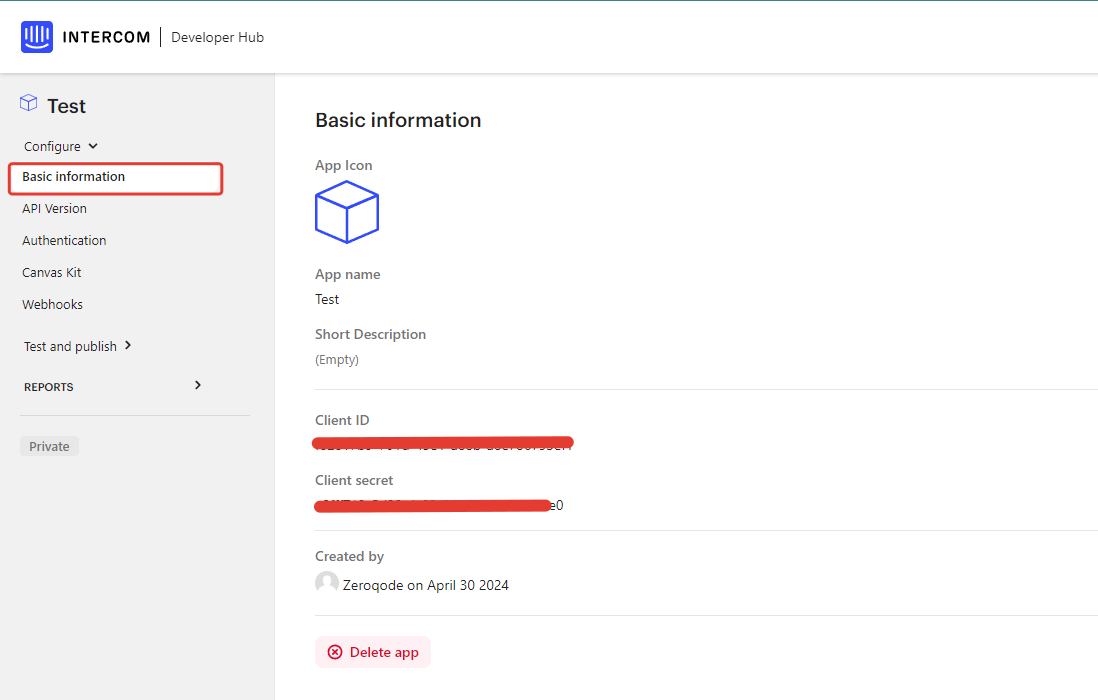Click the cube icon beside Test
Screen dimensions: 1098x700
pyautogui.click(x=29, y=103)
